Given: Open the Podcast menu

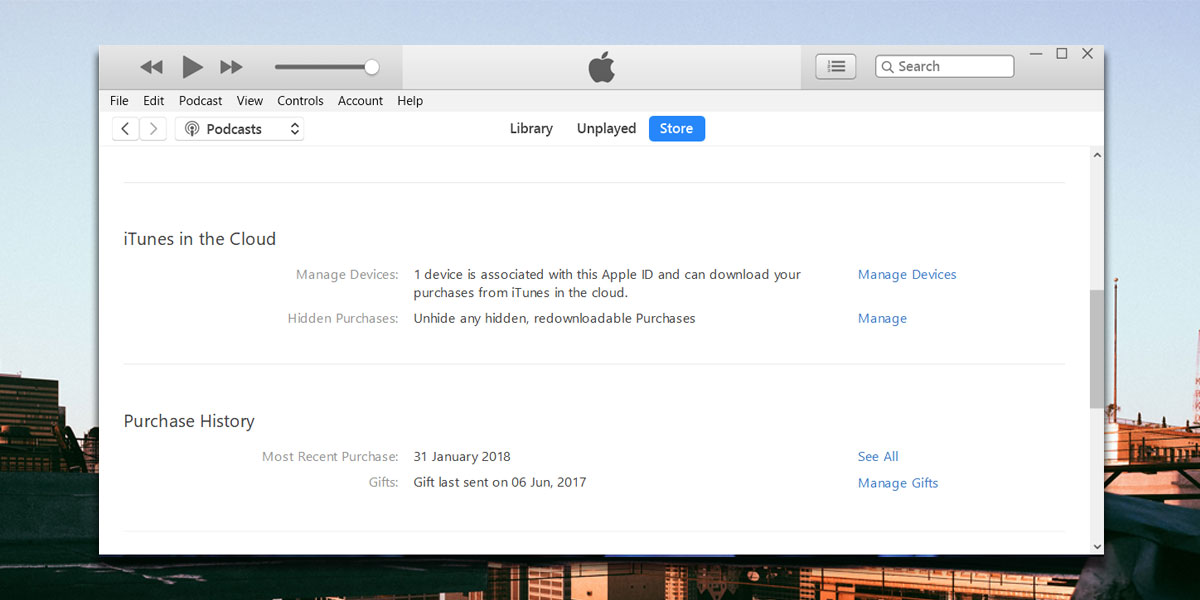Looking at the screenshot, I should click(x=200, y=101).
